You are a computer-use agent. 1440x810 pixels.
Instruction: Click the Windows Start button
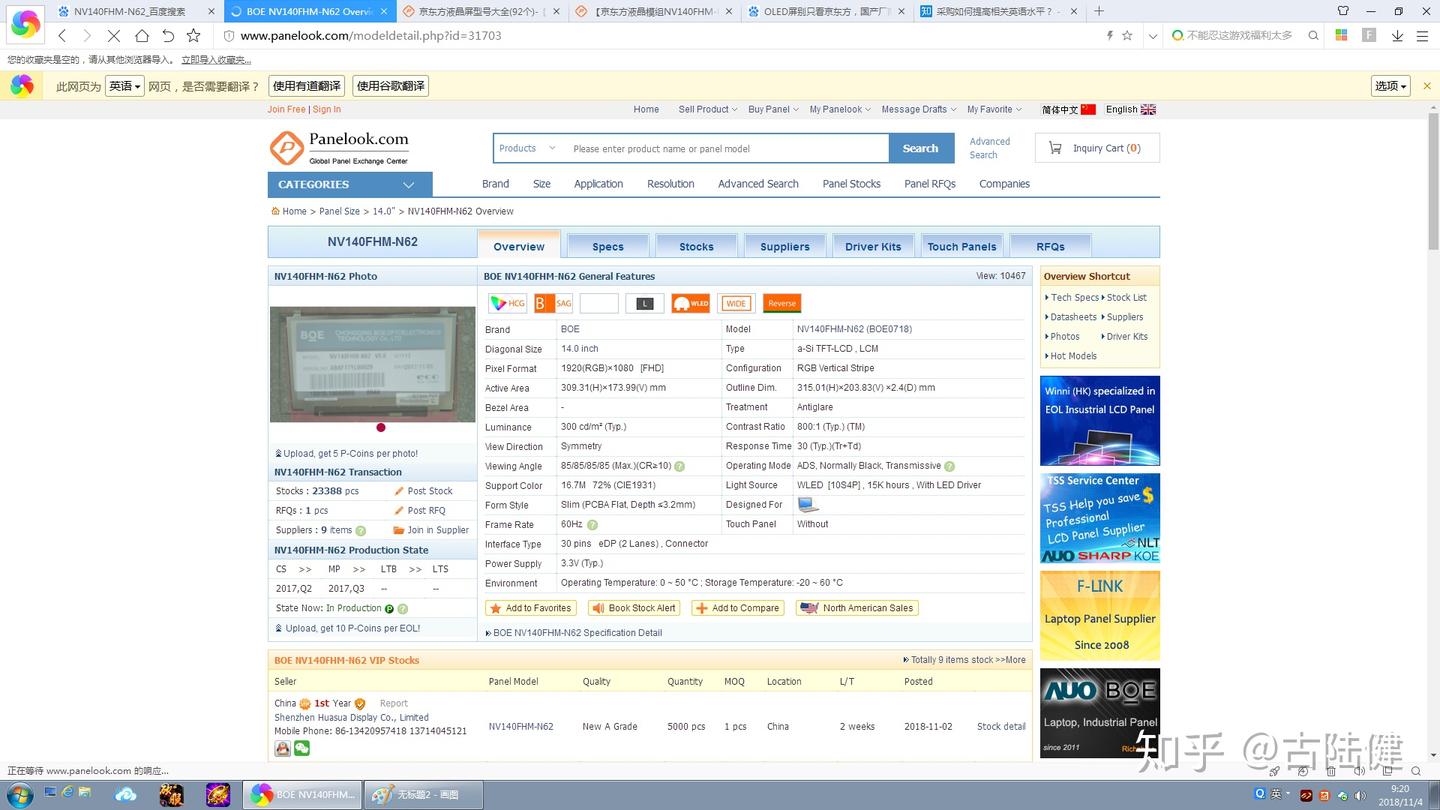click(18, 795)
